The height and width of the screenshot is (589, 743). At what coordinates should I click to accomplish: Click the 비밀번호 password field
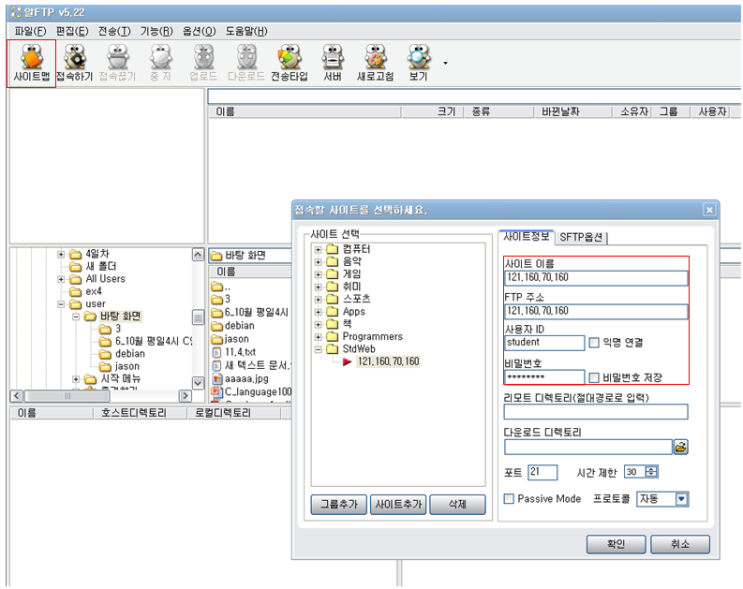pyautogui.click(x=544, y=378)
